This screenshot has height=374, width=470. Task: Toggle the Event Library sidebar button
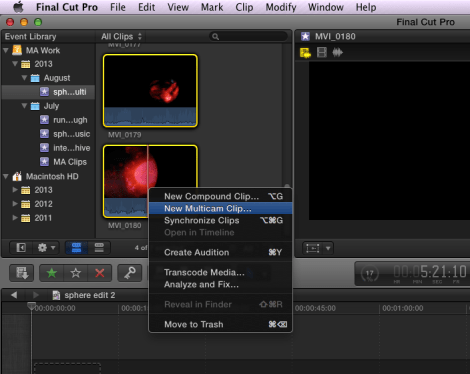click(21, 248)
